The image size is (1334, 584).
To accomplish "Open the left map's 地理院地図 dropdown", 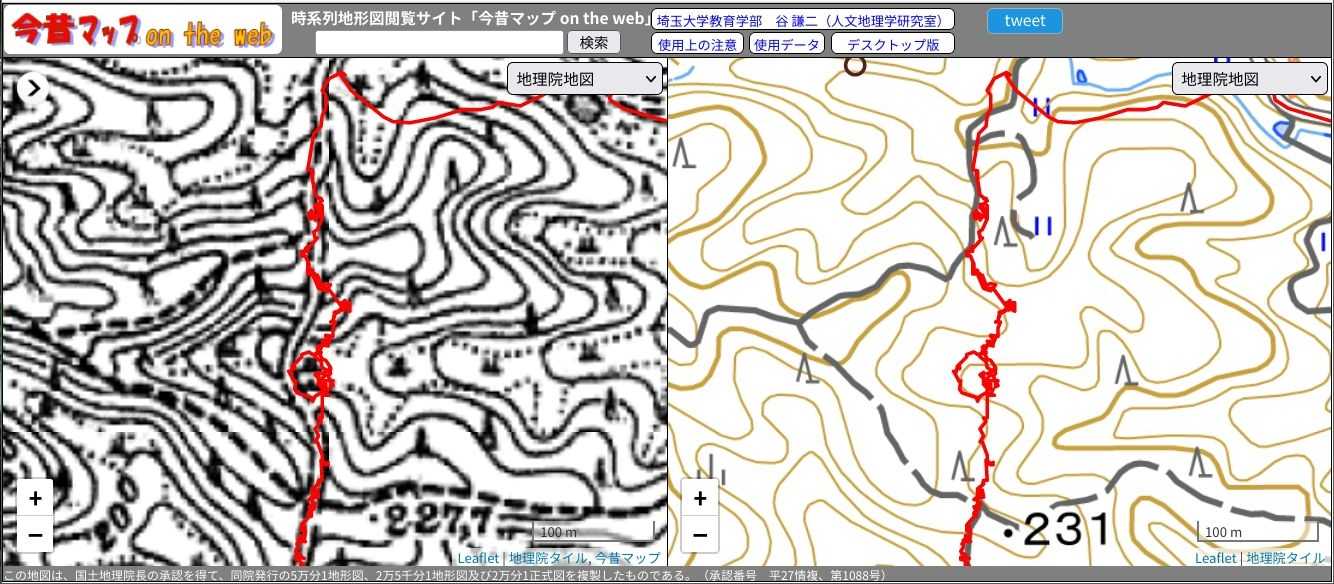I will click(x=585, y=79).
